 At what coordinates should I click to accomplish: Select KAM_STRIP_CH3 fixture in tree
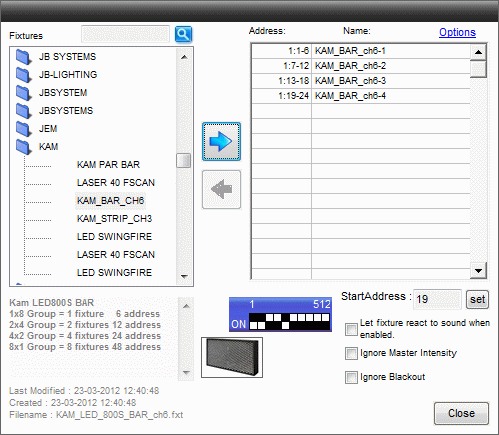coord(114,219)
